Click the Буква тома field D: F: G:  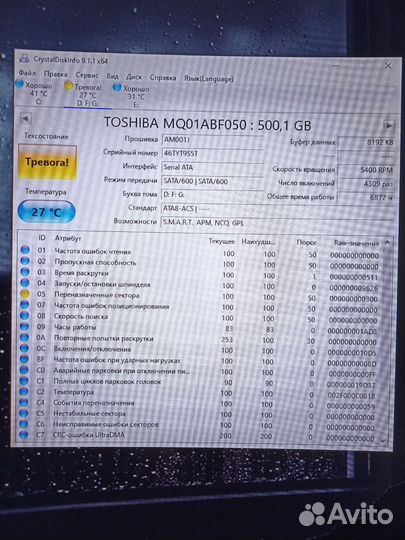(x=212, y=195)
